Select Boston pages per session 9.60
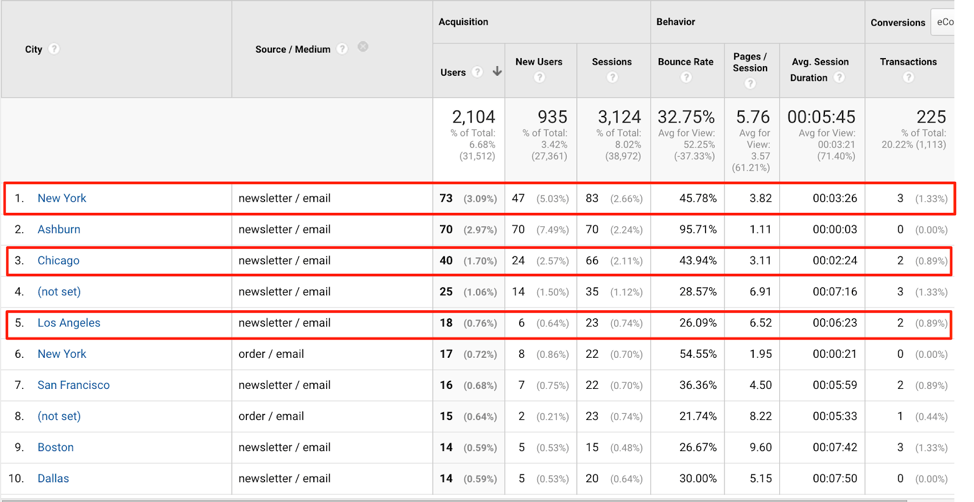974x502 pixels. pyautogui.click(x=760, y=447)
